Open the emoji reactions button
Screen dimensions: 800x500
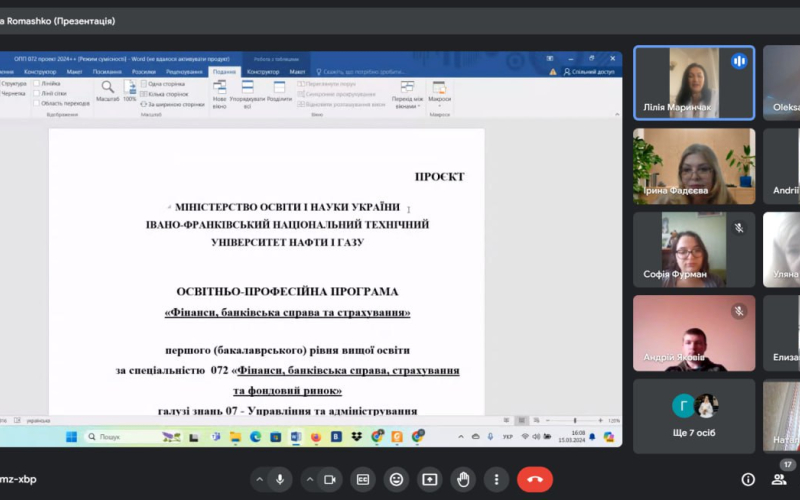click(396, 480)
